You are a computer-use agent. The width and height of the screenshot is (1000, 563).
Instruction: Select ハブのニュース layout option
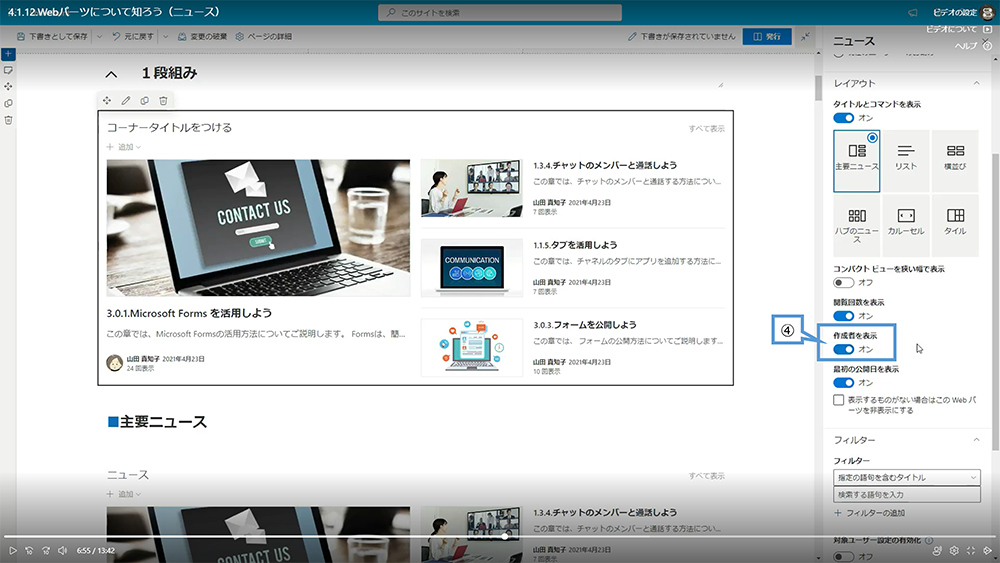857,226
